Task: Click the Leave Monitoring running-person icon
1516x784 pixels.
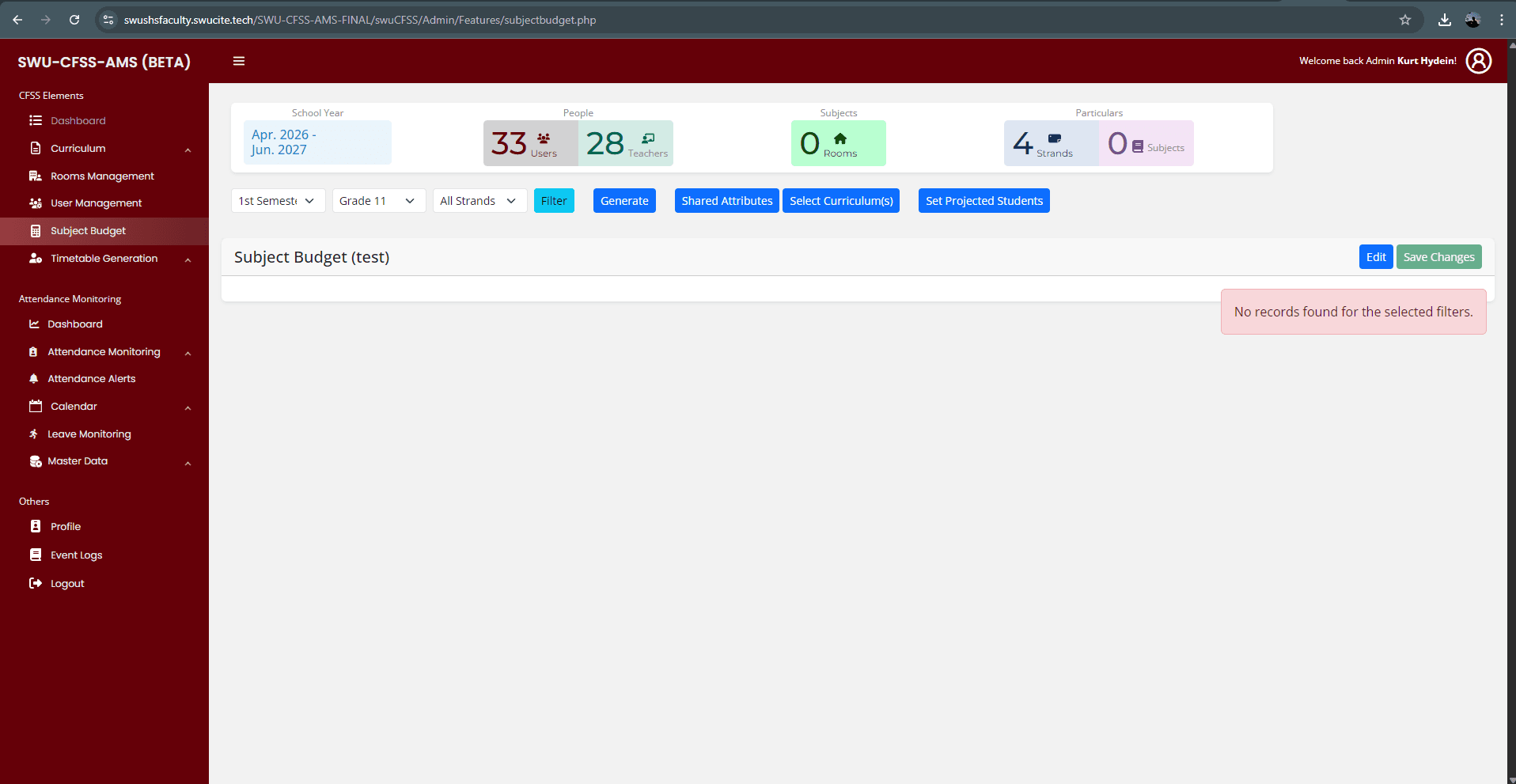Action: [33, 434]
